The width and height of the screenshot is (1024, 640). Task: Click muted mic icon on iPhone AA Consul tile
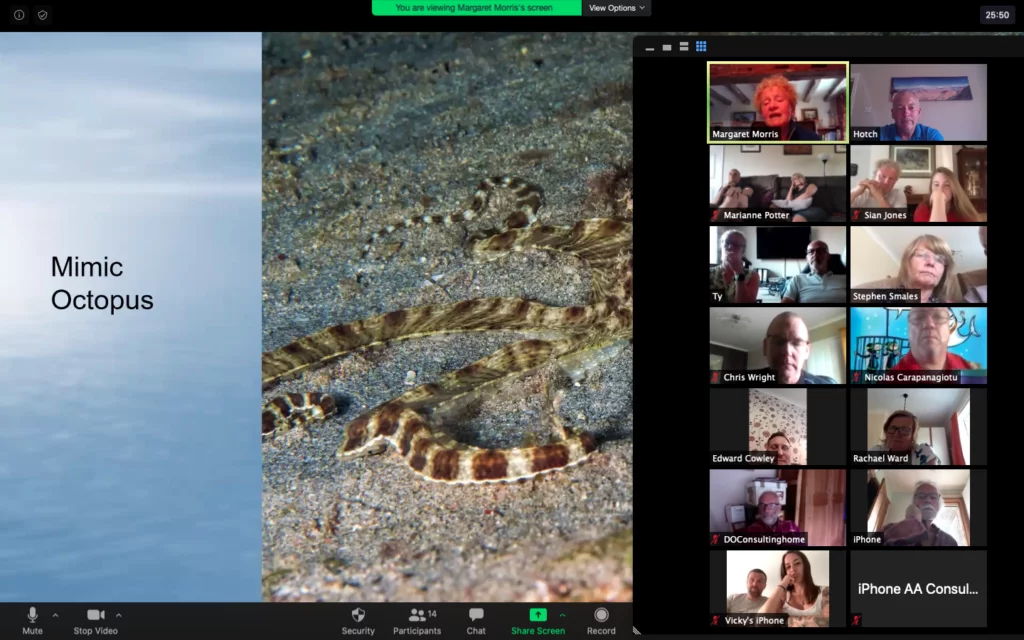(x=856, y=620)
